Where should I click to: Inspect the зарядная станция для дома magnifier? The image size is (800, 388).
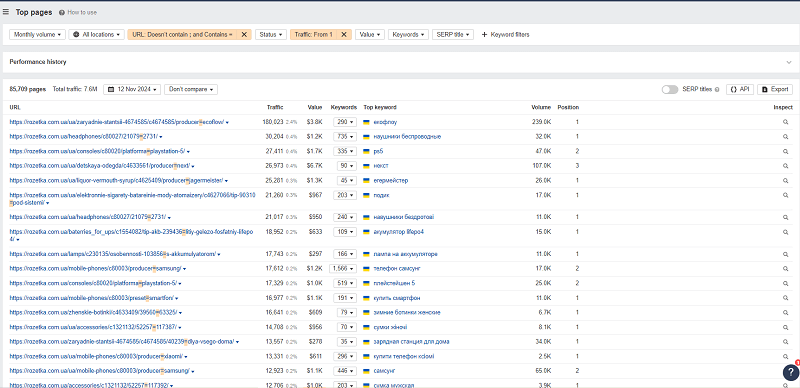click(786, 342)
